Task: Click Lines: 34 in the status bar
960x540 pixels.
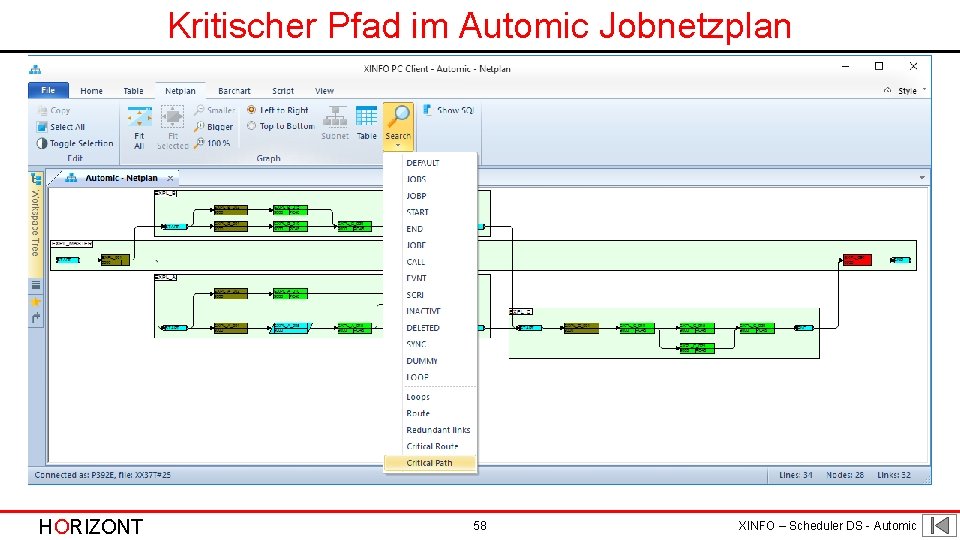Action: point(795,475)
